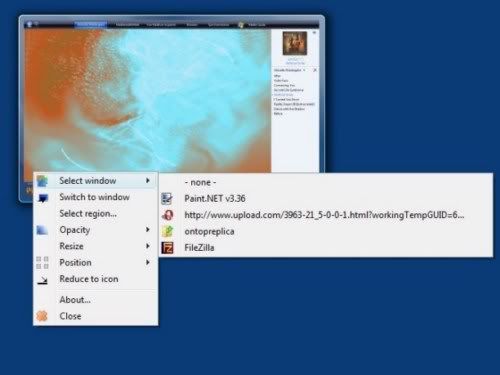This screenshot has height=375, width=500.
Task: Click the Switch to window monitor icon
Action: tap(43, 198)
